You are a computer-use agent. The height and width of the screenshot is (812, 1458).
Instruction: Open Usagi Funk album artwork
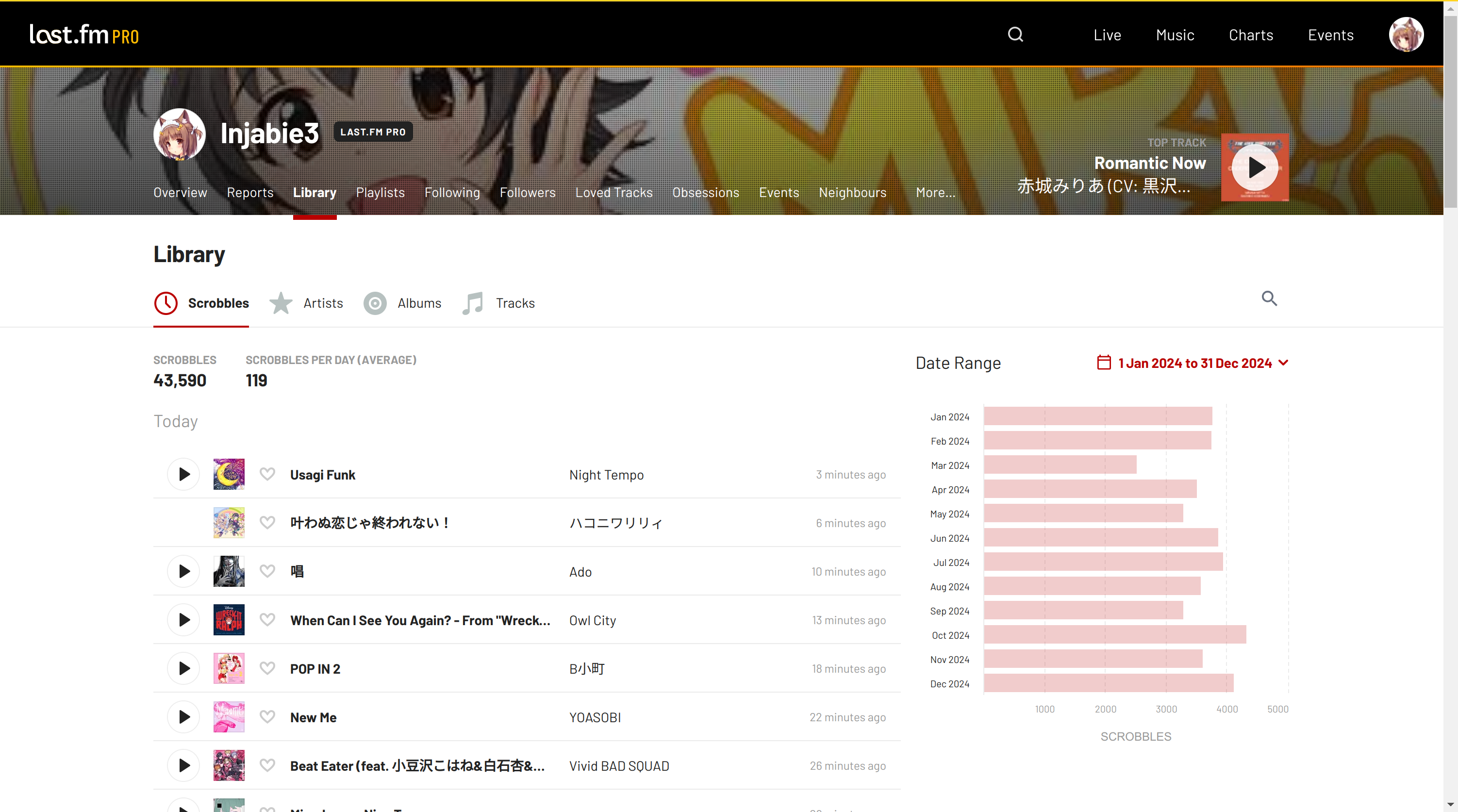[229, 474]
